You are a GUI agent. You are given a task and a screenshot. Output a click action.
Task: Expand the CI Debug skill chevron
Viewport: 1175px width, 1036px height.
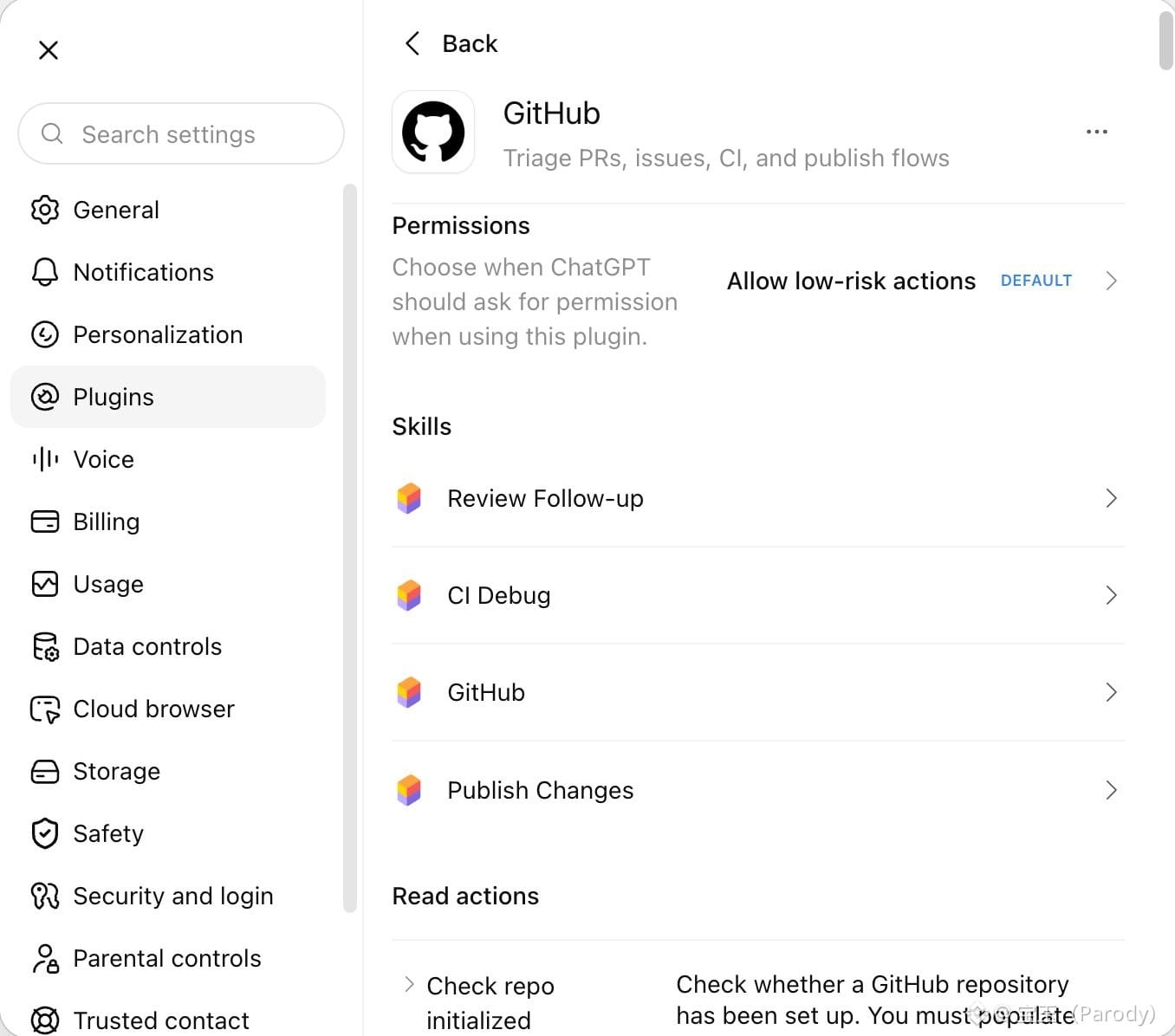coord(1111,595)
